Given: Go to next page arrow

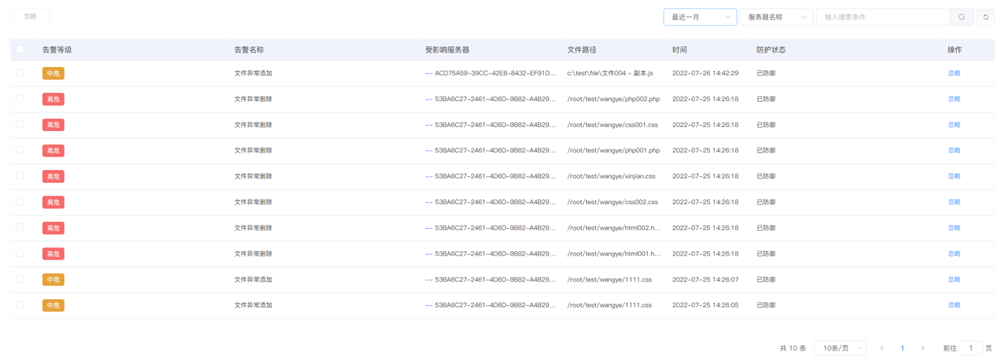Looking at the screenshot, I should pos(922,348).
